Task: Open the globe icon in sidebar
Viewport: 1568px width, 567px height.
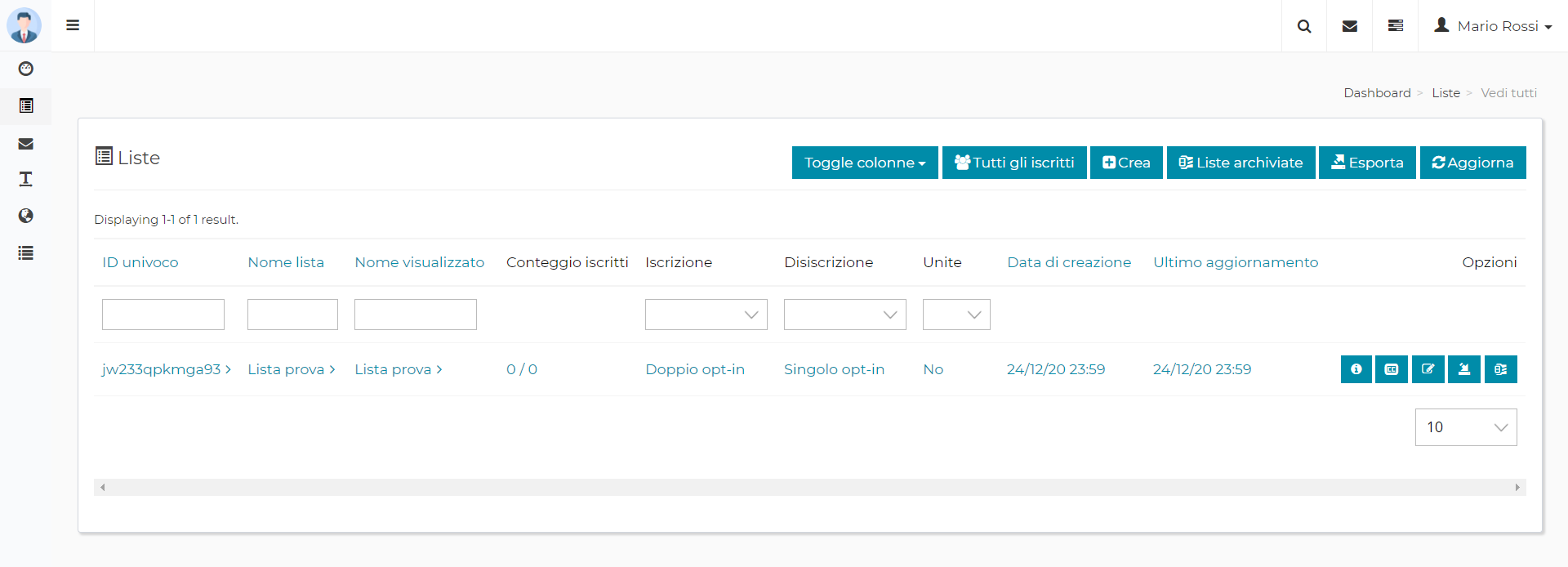Action: click(26, 216)
